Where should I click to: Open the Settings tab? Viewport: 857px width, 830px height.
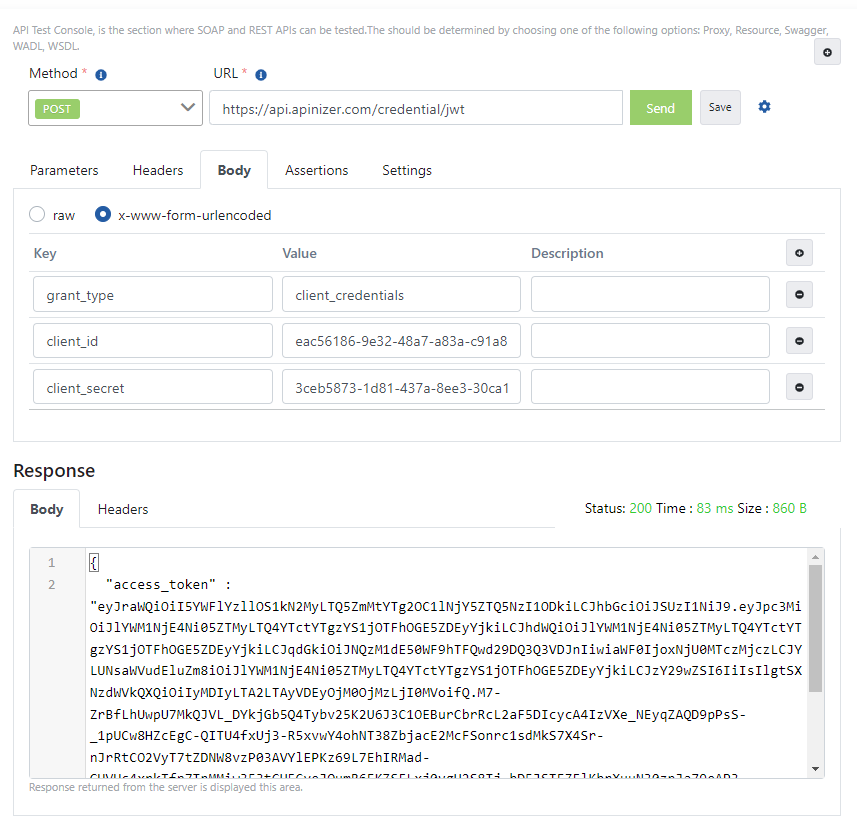coord(406,170)
